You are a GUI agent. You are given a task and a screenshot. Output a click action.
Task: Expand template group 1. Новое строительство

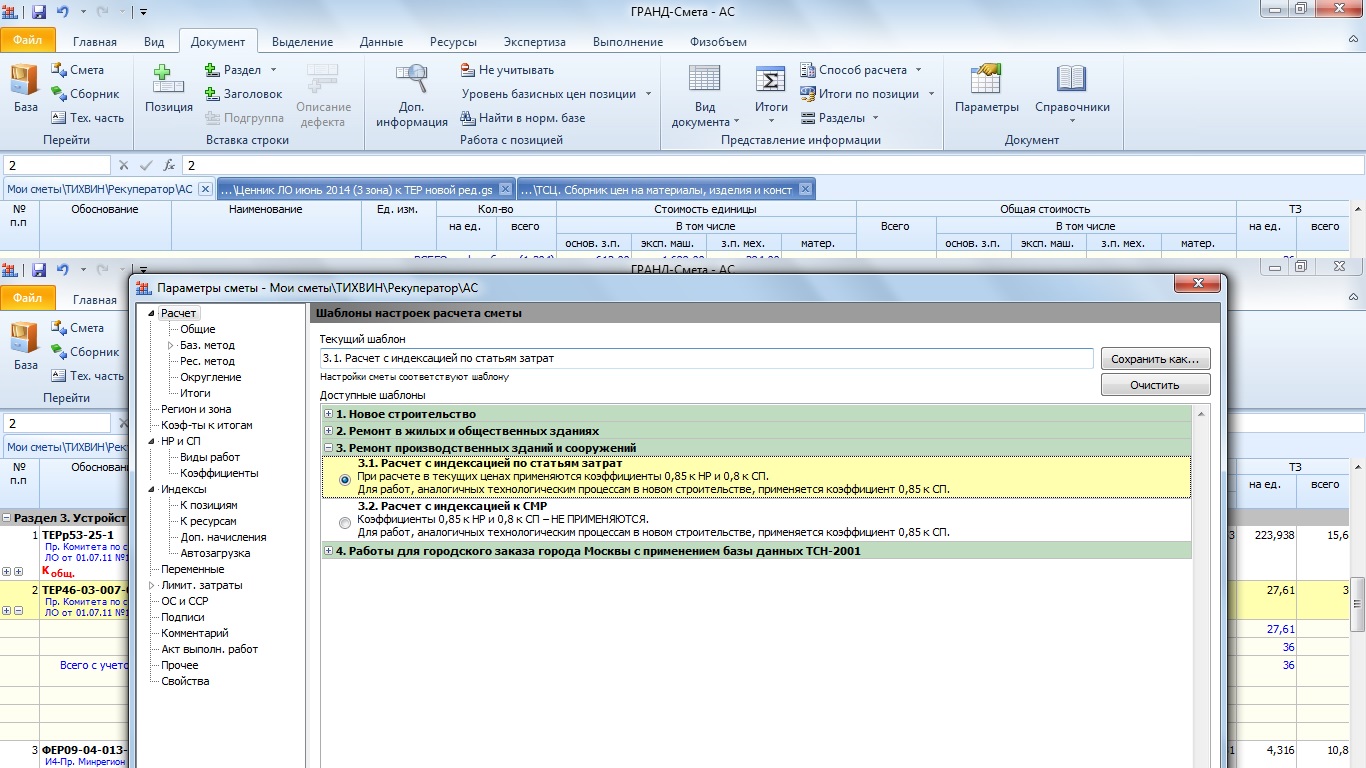point(329,414)
